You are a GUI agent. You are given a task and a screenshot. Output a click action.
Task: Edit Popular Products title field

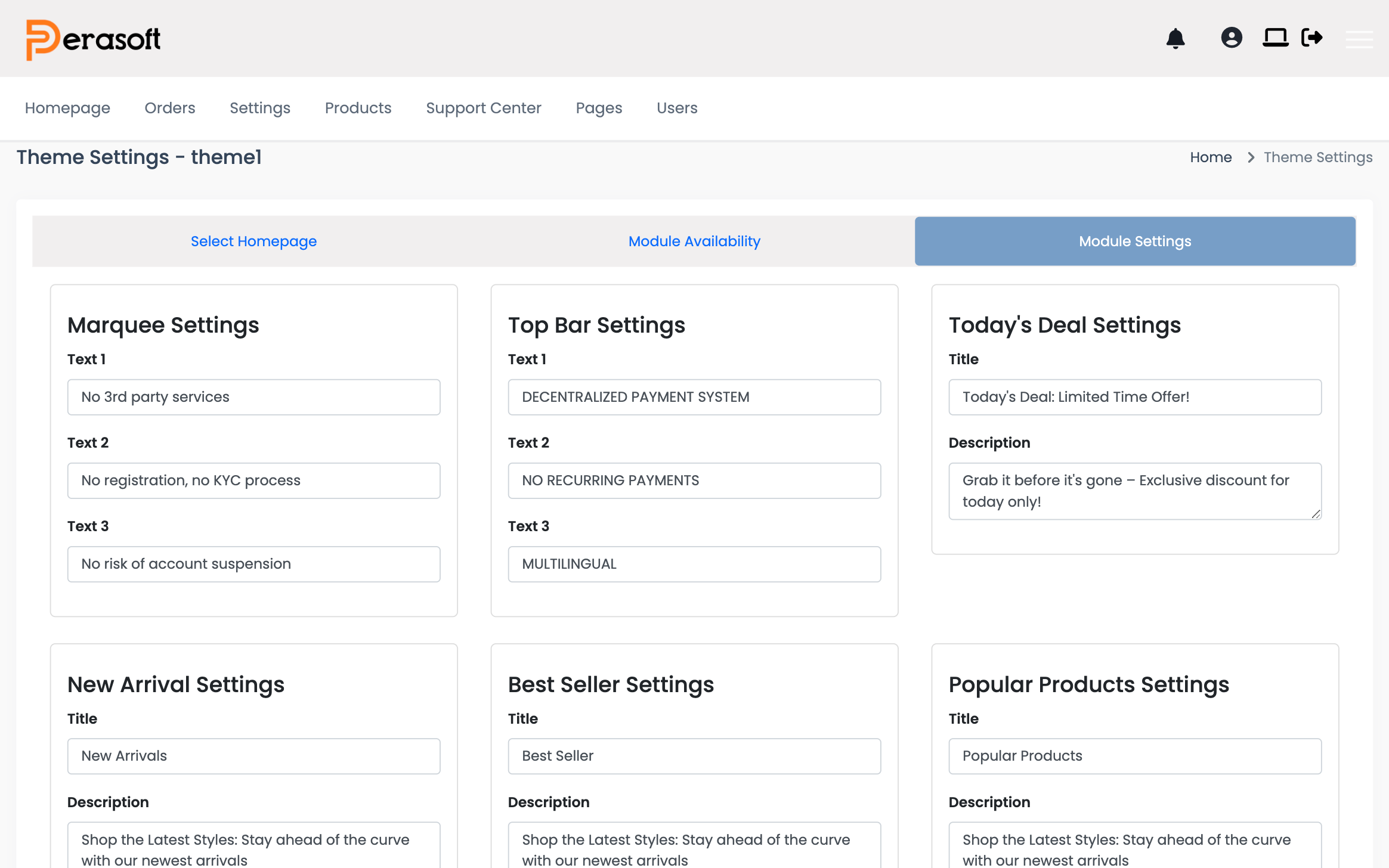[x=1135, y=756]
